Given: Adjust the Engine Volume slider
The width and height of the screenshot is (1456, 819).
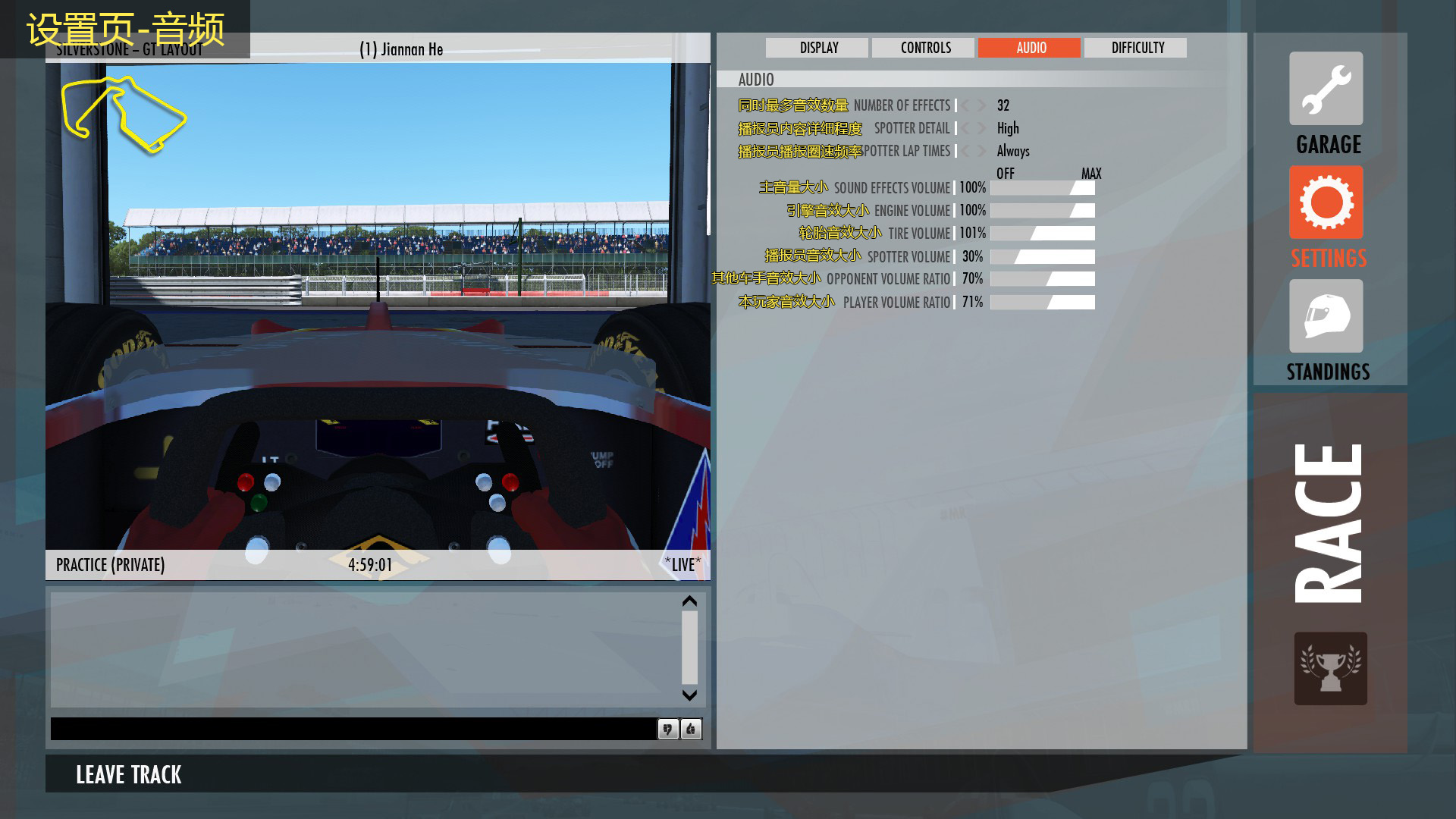Looking at the screenshot, I should point(1043,210).
